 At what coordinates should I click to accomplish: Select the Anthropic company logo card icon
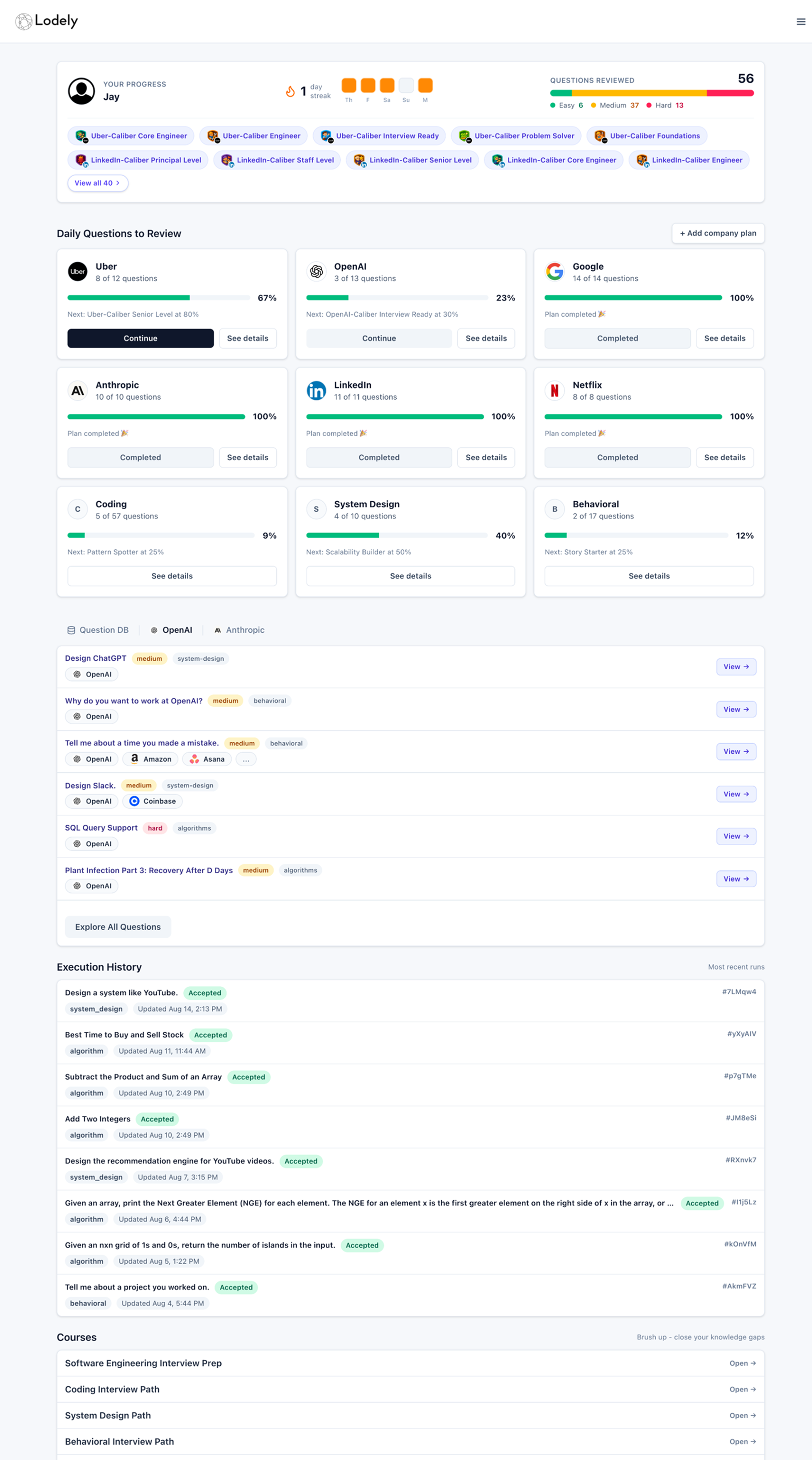point(77,390)
